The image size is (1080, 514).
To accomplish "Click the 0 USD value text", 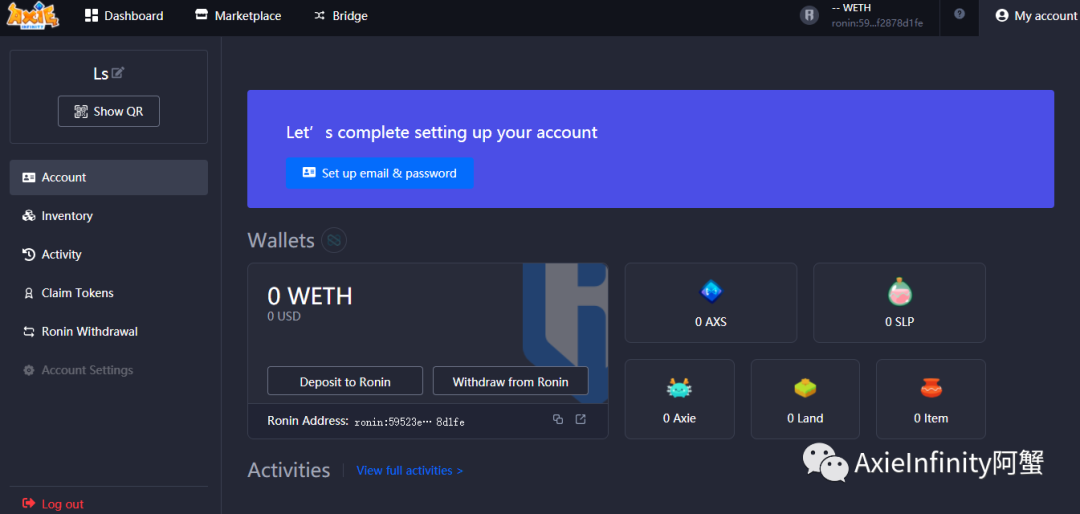I will click(x=284, y=316).
